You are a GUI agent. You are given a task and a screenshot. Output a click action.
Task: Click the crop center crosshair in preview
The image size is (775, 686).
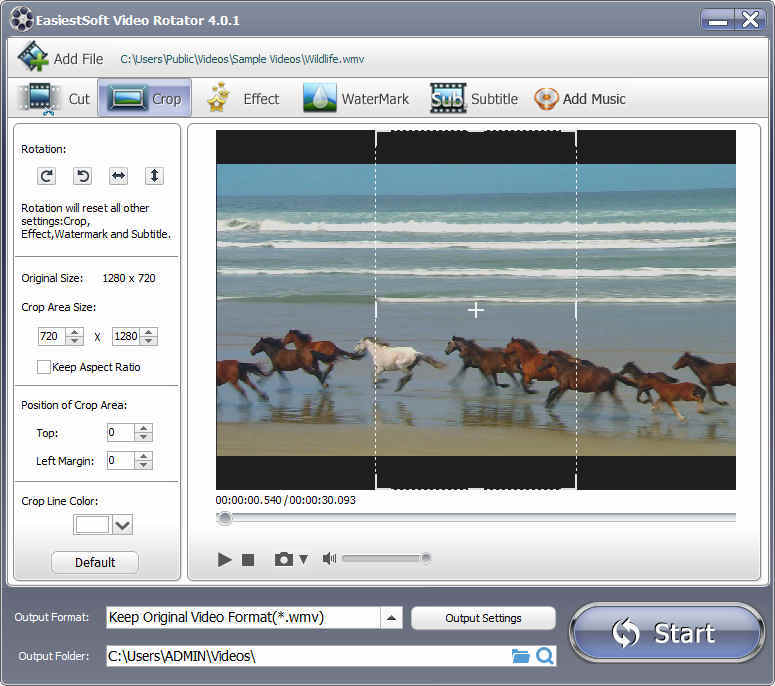pyautogui.click(x=475, y=310)
